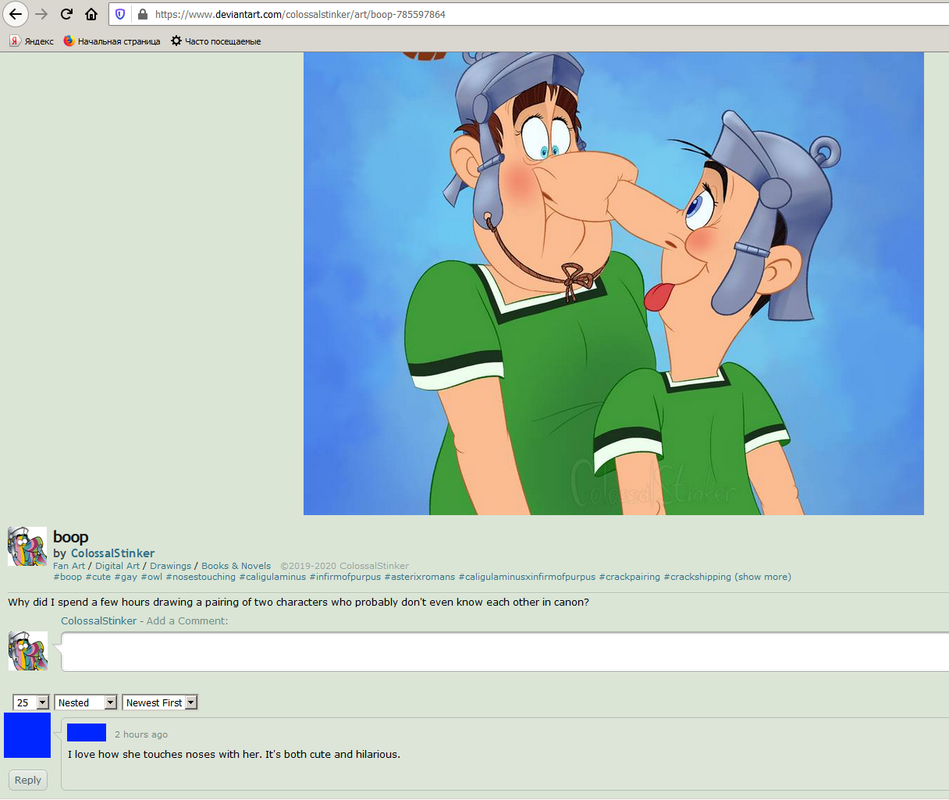The height and width of the screenshot is (800, 949).
Task: Click the description starting 'Why did I spend'
Action: click(x=298, y=602)
